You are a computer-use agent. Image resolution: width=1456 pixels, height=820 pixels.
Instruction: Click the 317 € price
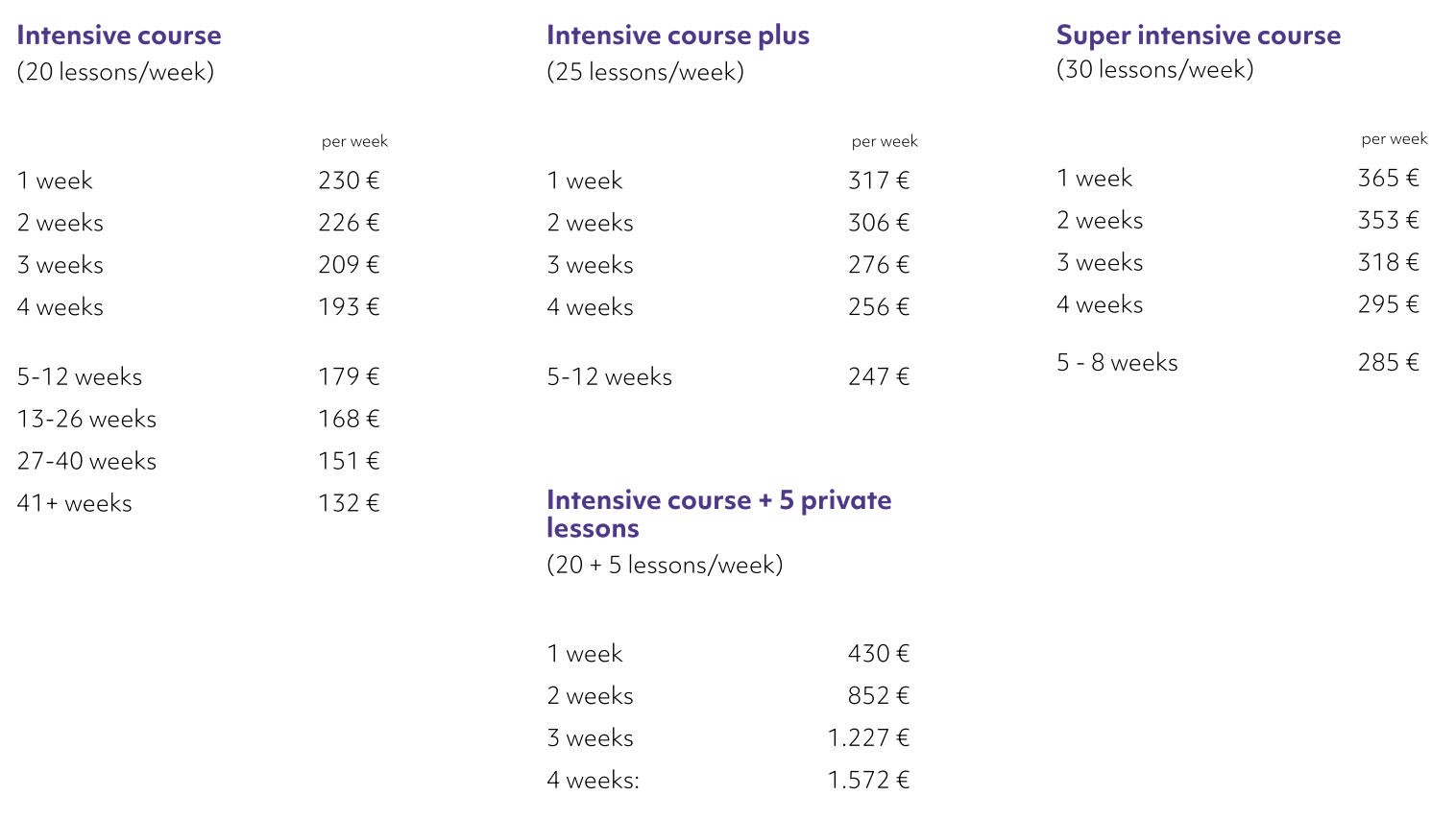pyautogui.click(x=878, y=181)
